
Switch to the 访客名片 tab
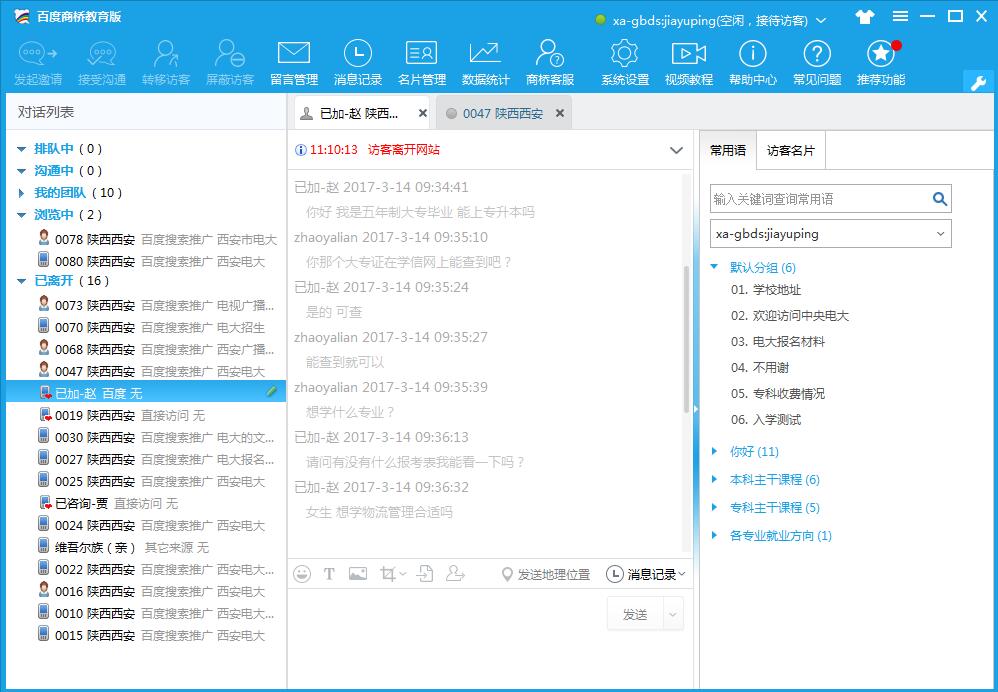tap(790, 151)
